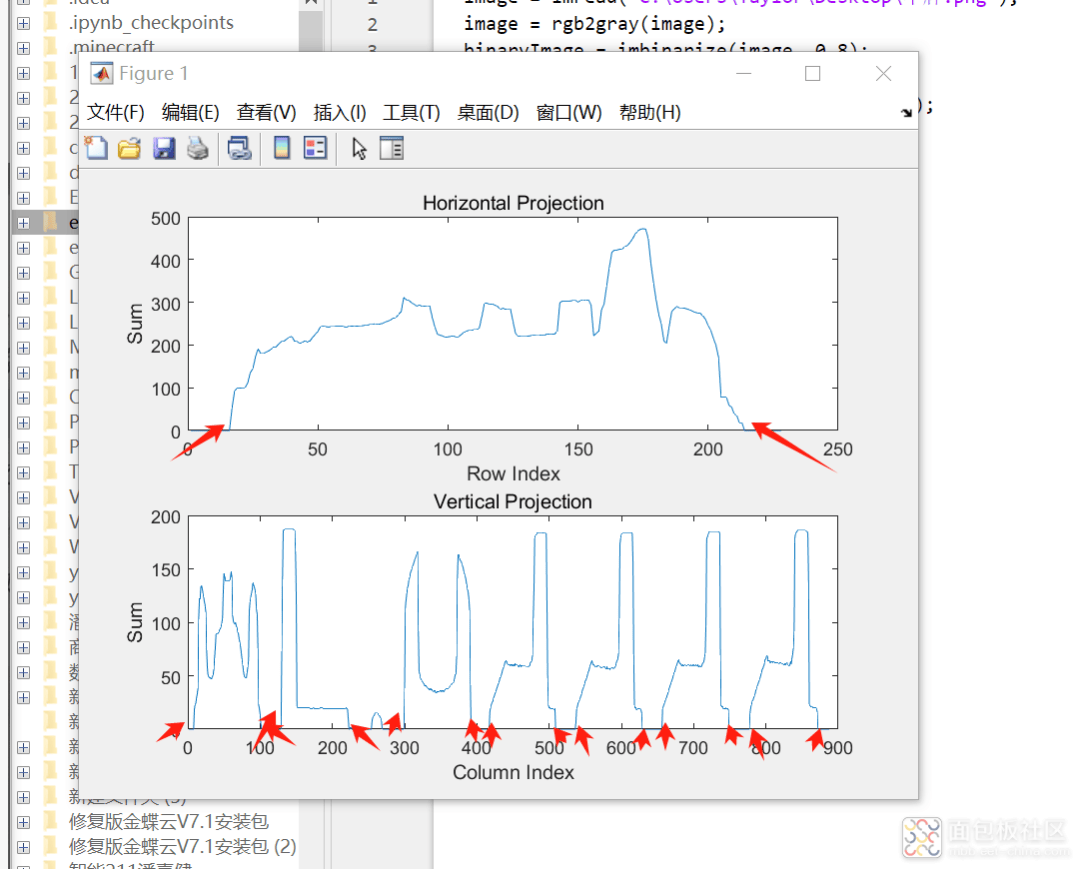Click the Link Plot toolbar icon
The width and height of the screenshot is (1080, 869).
pyautogui.click(x=239, y=149)
